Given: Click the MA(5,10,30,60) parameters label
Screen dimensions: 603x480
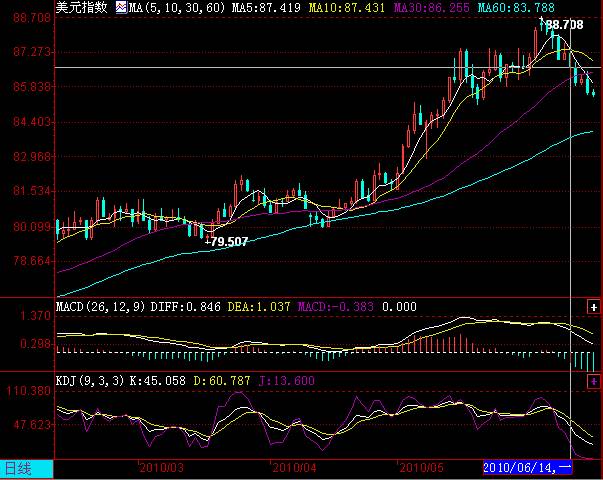Looking at the screenshot, I should tap(177, 7).
